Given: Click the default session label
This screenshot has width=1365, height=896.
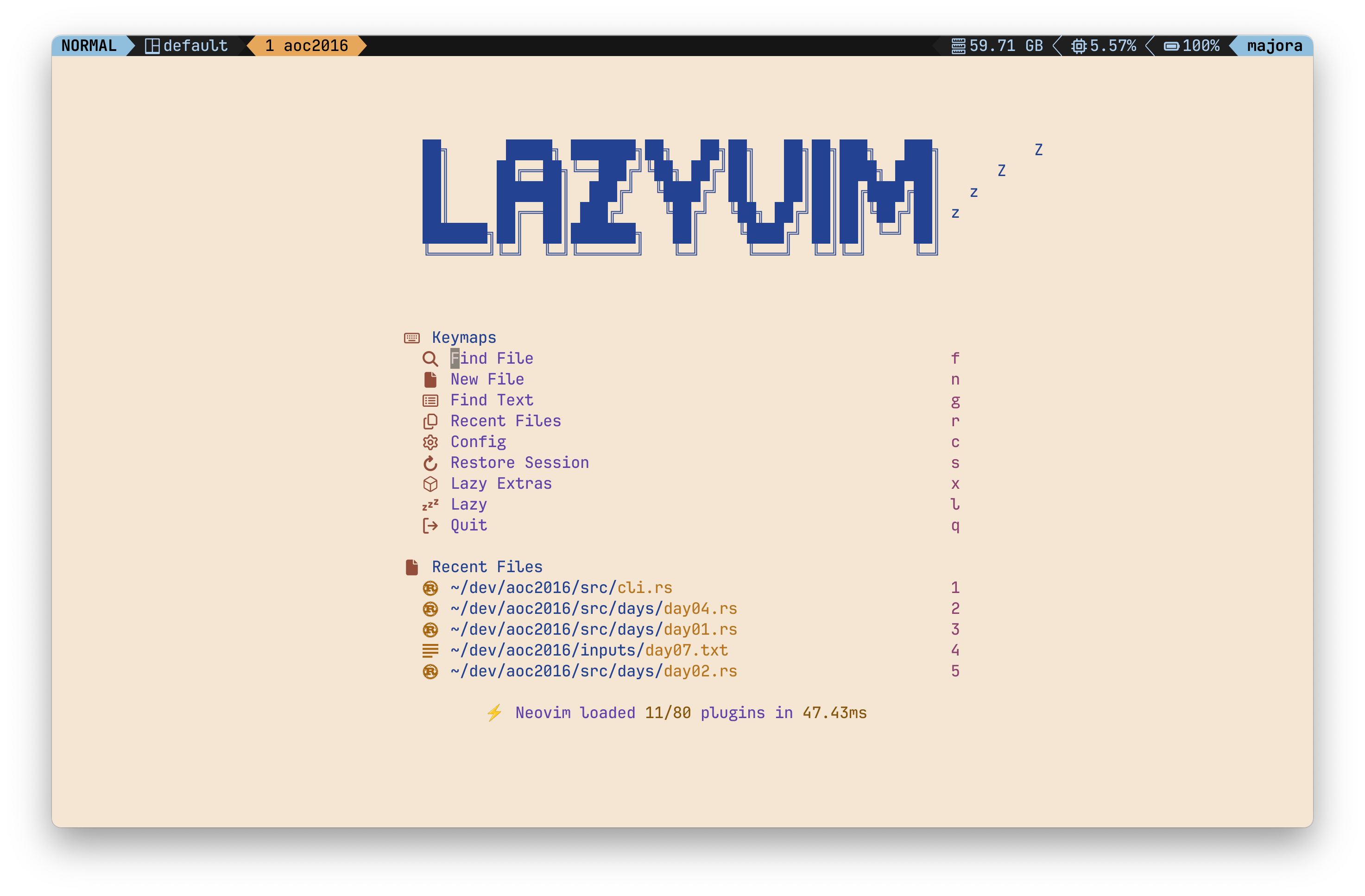Looking at the screenshot, I should pyautogui.click(x=196, y=46).
